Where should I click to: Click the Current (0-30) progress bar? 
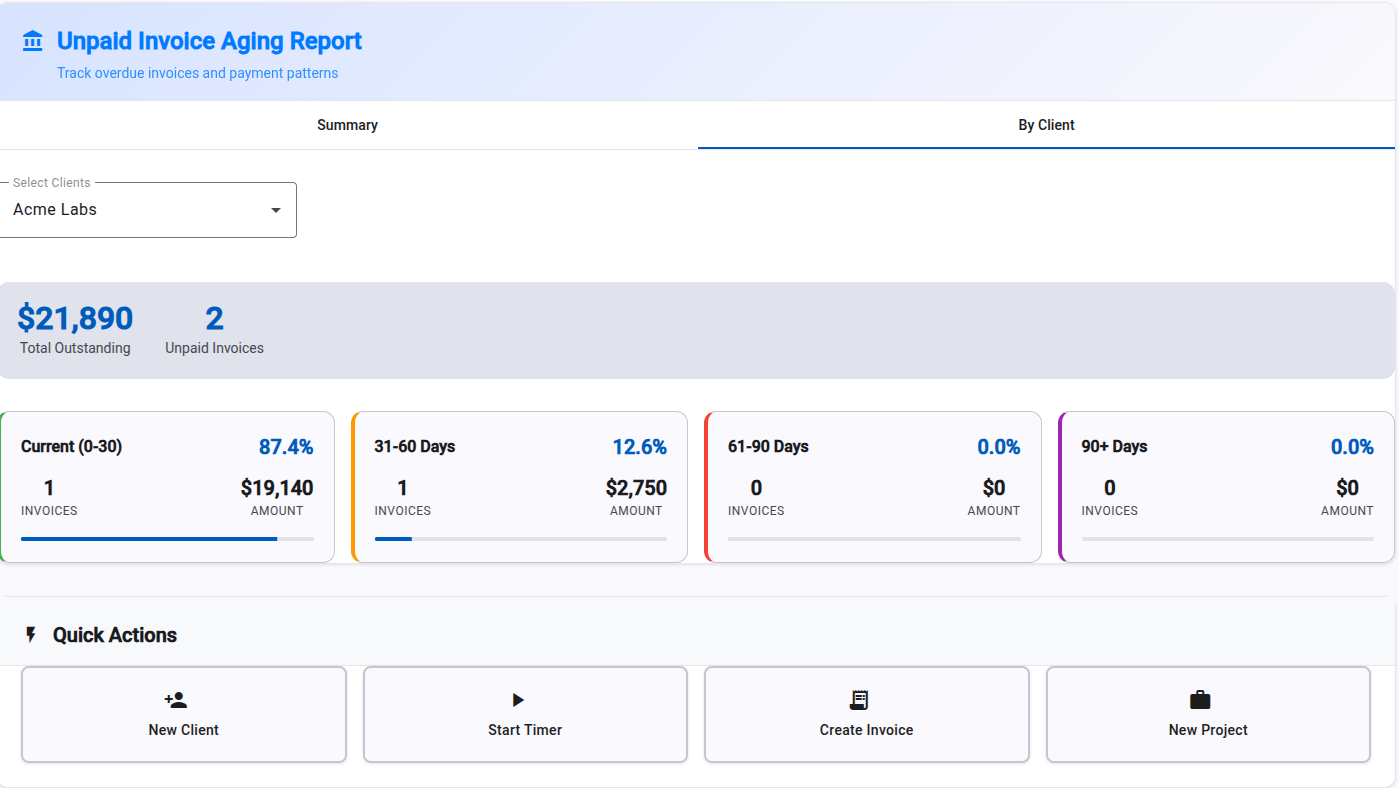[167, 539]
